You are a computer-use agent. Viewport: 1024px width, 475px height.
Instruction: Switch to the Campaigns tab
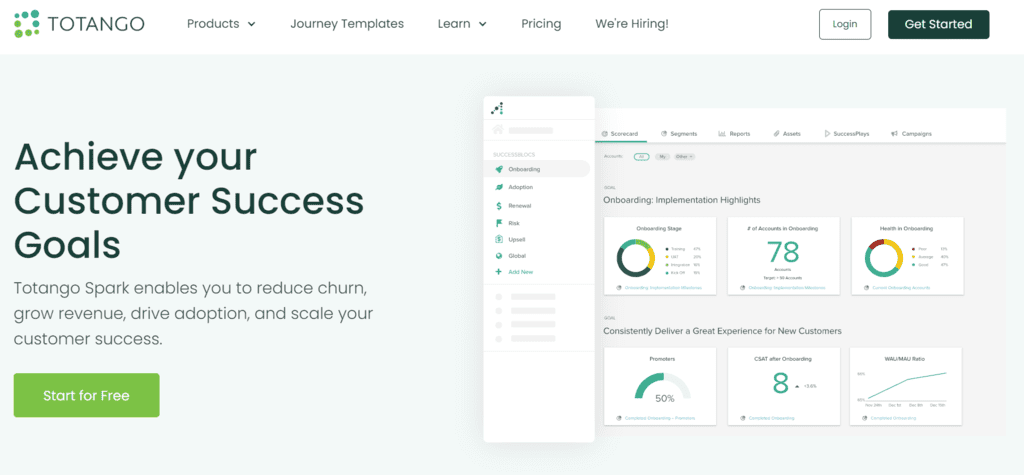[x=911, y=133]
